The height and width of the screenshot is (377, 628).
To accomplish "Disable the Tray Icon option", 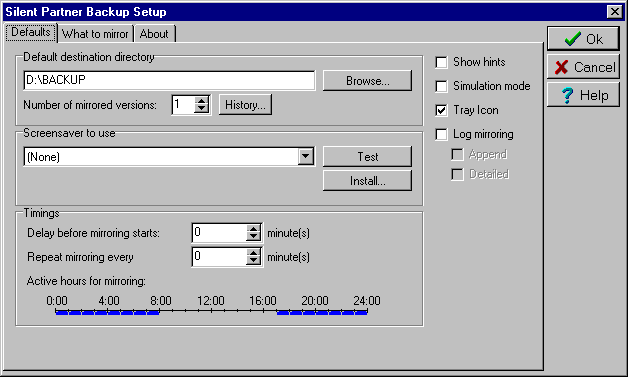I will 441,110.
